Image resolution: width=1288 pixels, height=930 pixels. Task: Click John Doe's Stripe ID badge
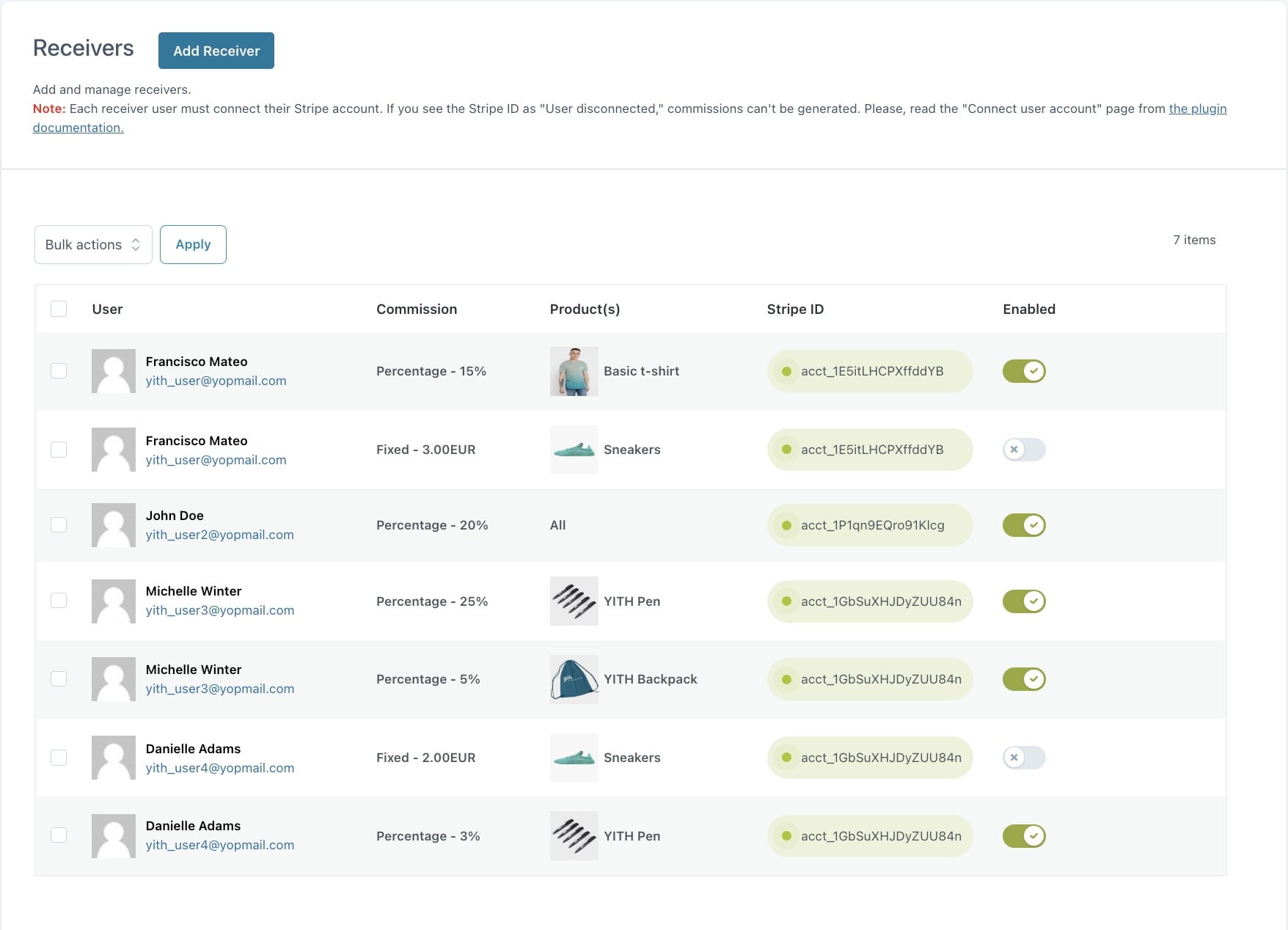click(x=869, y=525)
